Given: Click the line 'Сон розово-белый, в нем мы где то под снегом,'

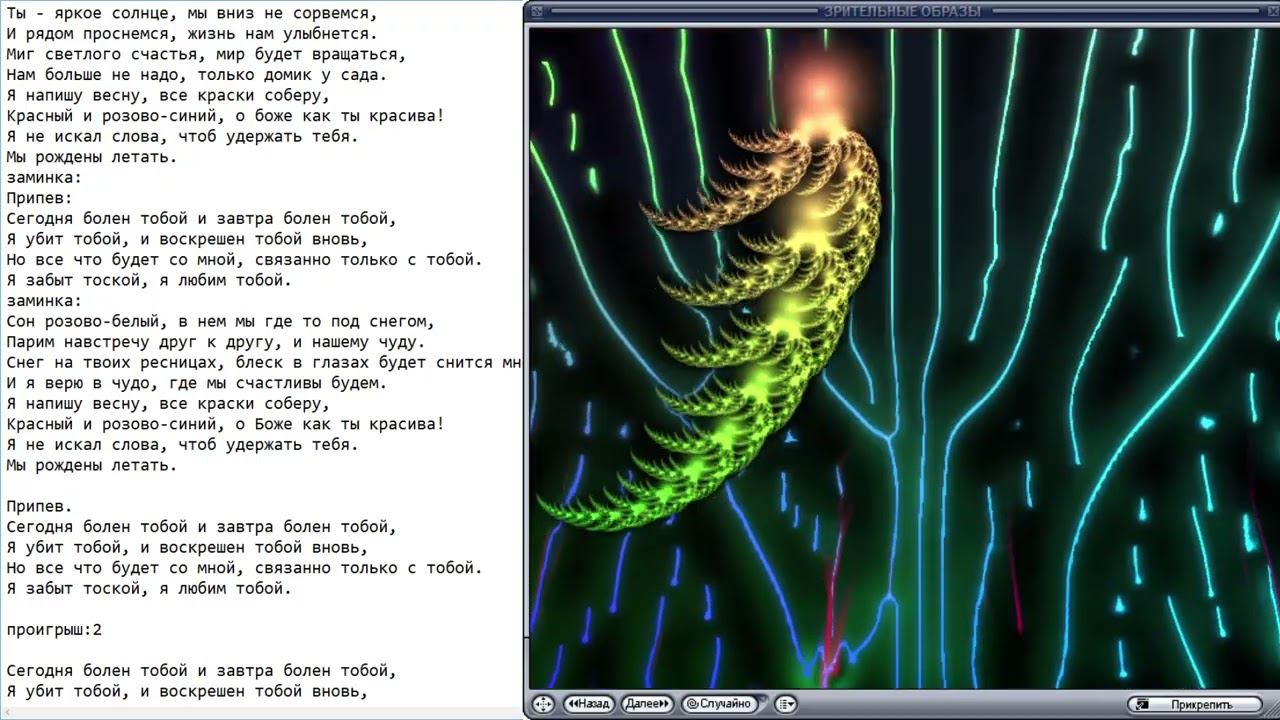Looking at the screenshot, I should pyautogui.click(x=221, y=321).
